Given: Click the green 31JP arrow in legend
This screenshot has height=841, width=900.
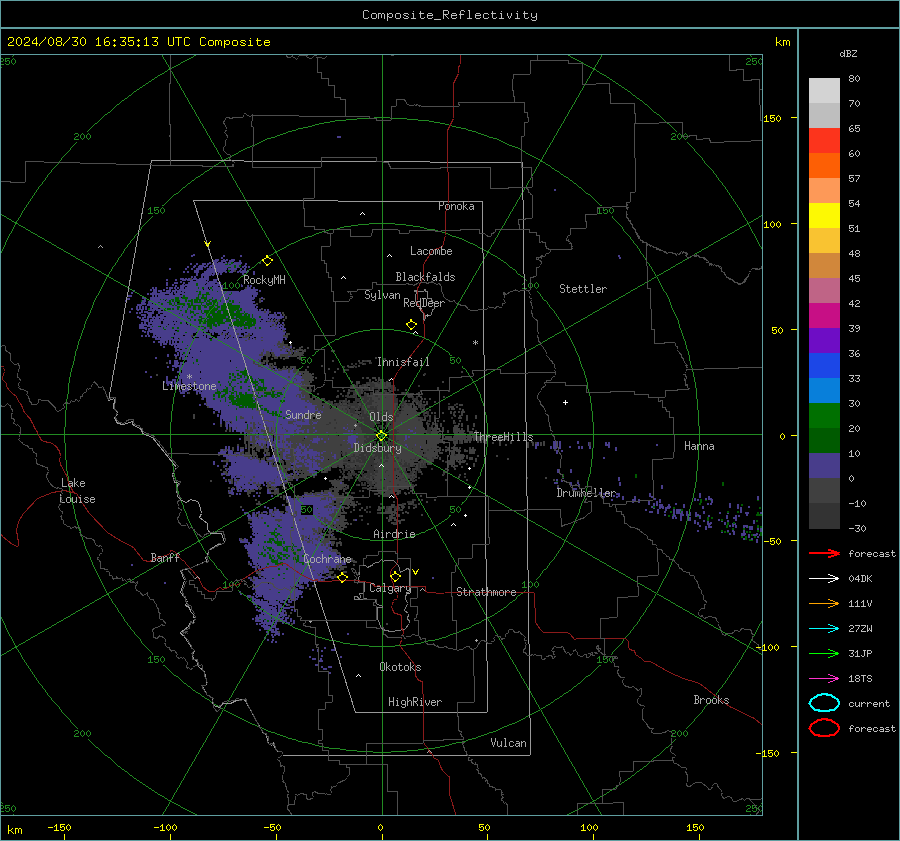Looking at the screenshot, I should tap(824, 653).
